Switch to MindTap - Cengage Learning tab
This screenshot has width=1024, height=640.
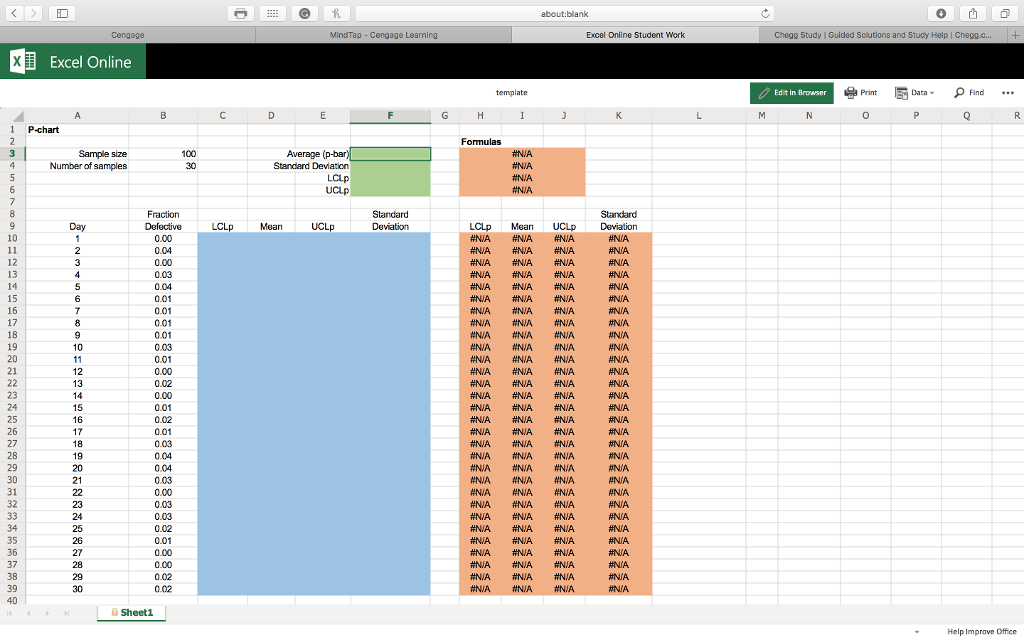coord(383,35)
